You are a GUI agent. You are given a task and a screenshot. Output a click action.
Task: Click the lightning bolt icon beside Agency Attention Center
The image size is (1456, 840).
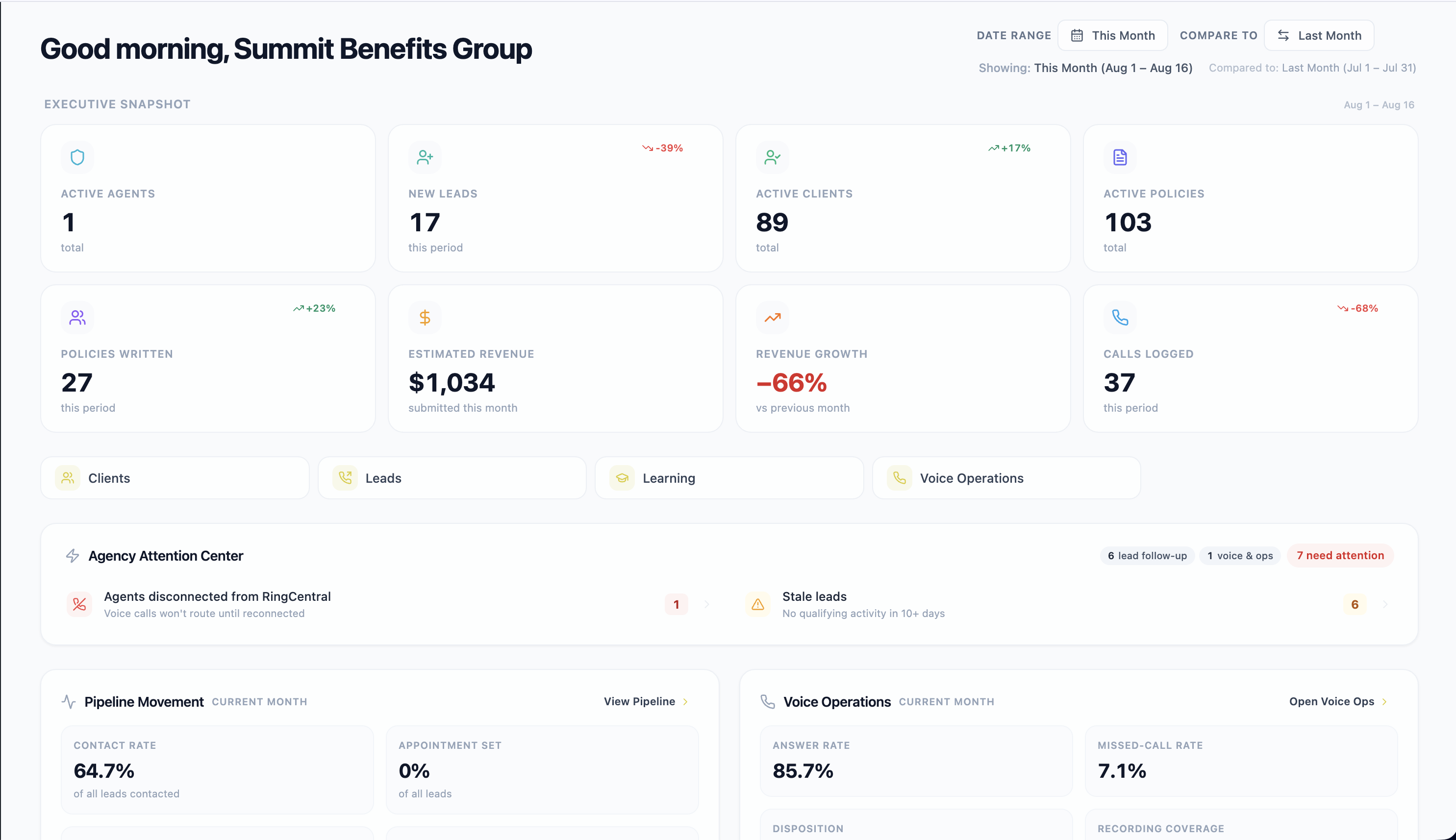coord(73,556)
